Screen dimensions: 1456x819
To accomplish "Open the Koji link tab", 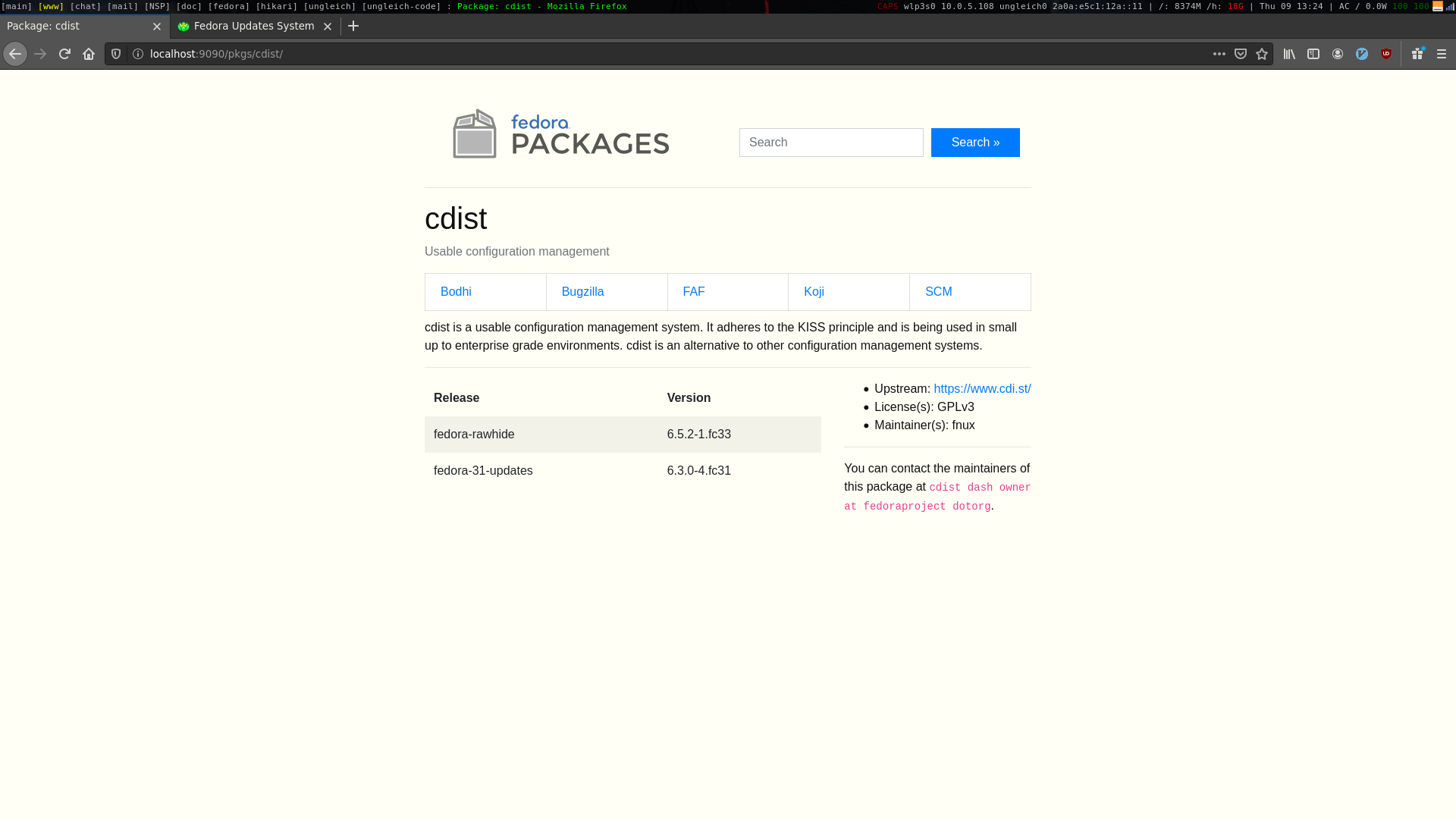I will pos(849,292).
